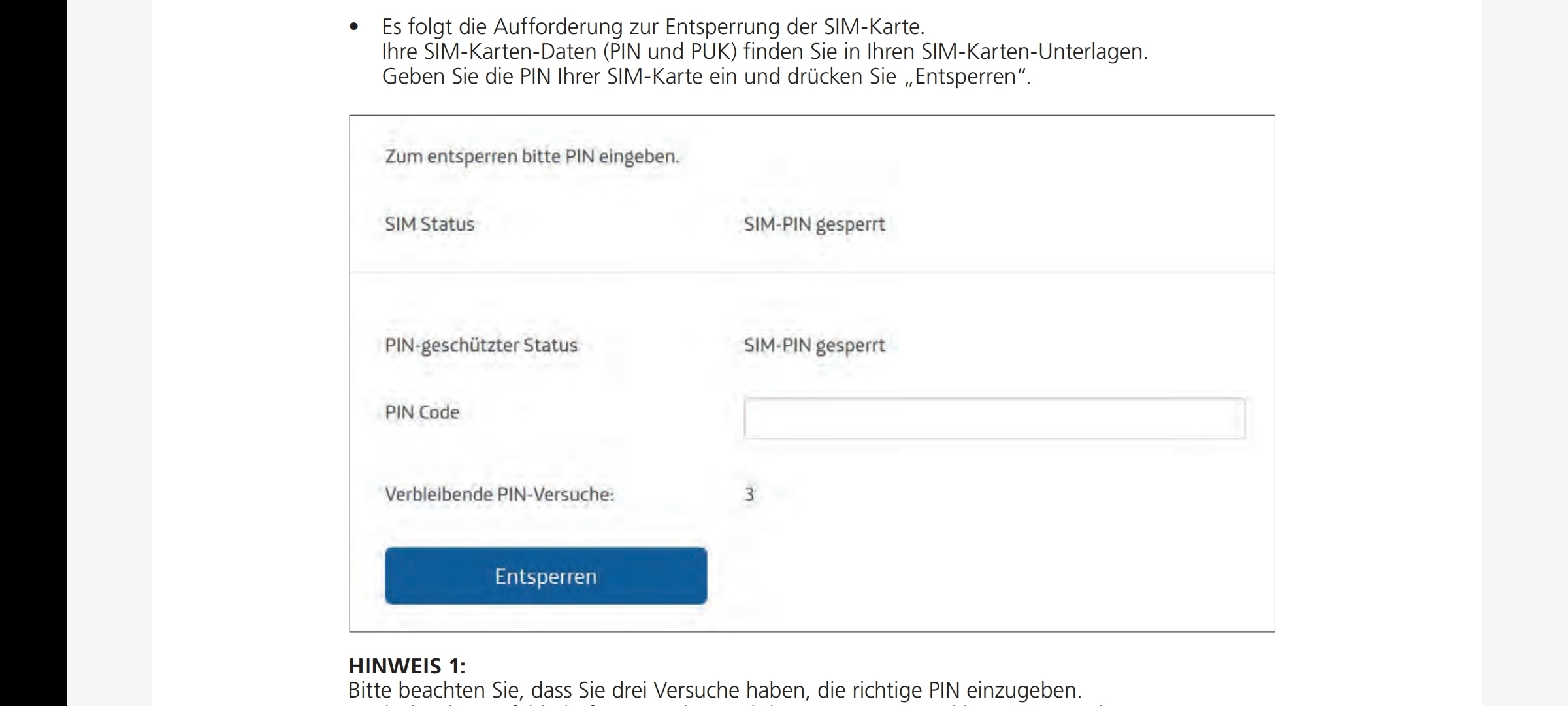Click 'SIM-PIN gesperrt' next to SIM Status
Image resolution: width=1568 pixels, height=706 pixels.
pos(814,225)
